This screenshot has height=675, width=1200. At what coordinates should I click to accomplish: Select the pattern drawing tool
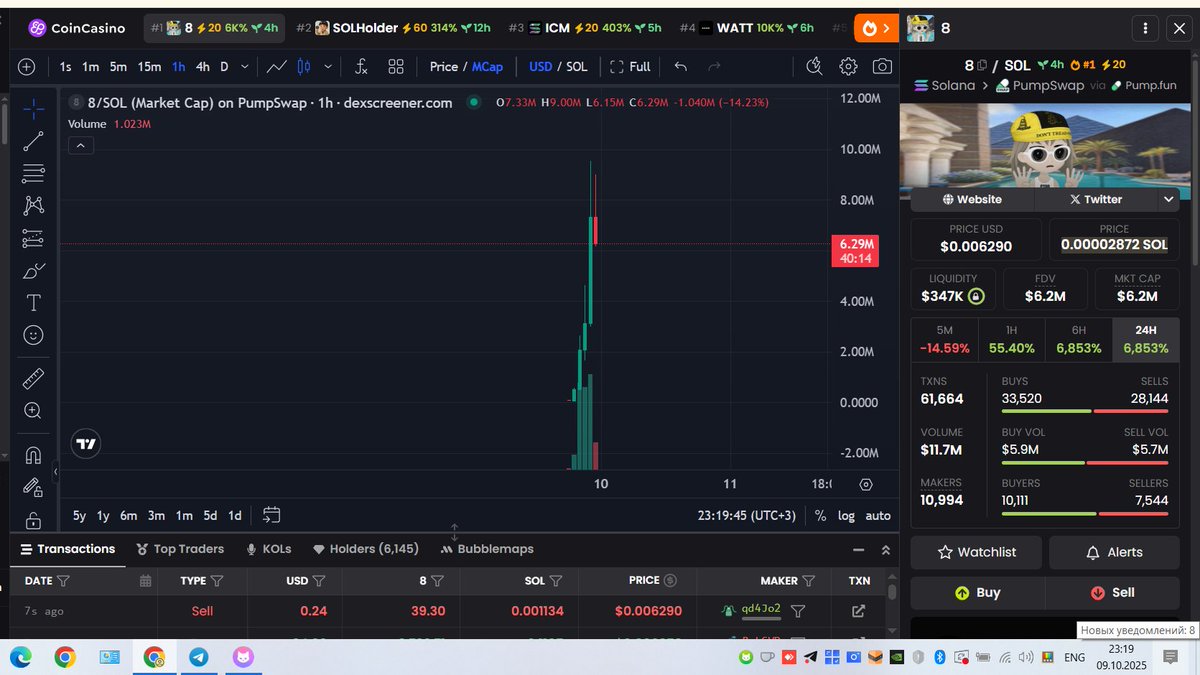(x=33, y=205)
